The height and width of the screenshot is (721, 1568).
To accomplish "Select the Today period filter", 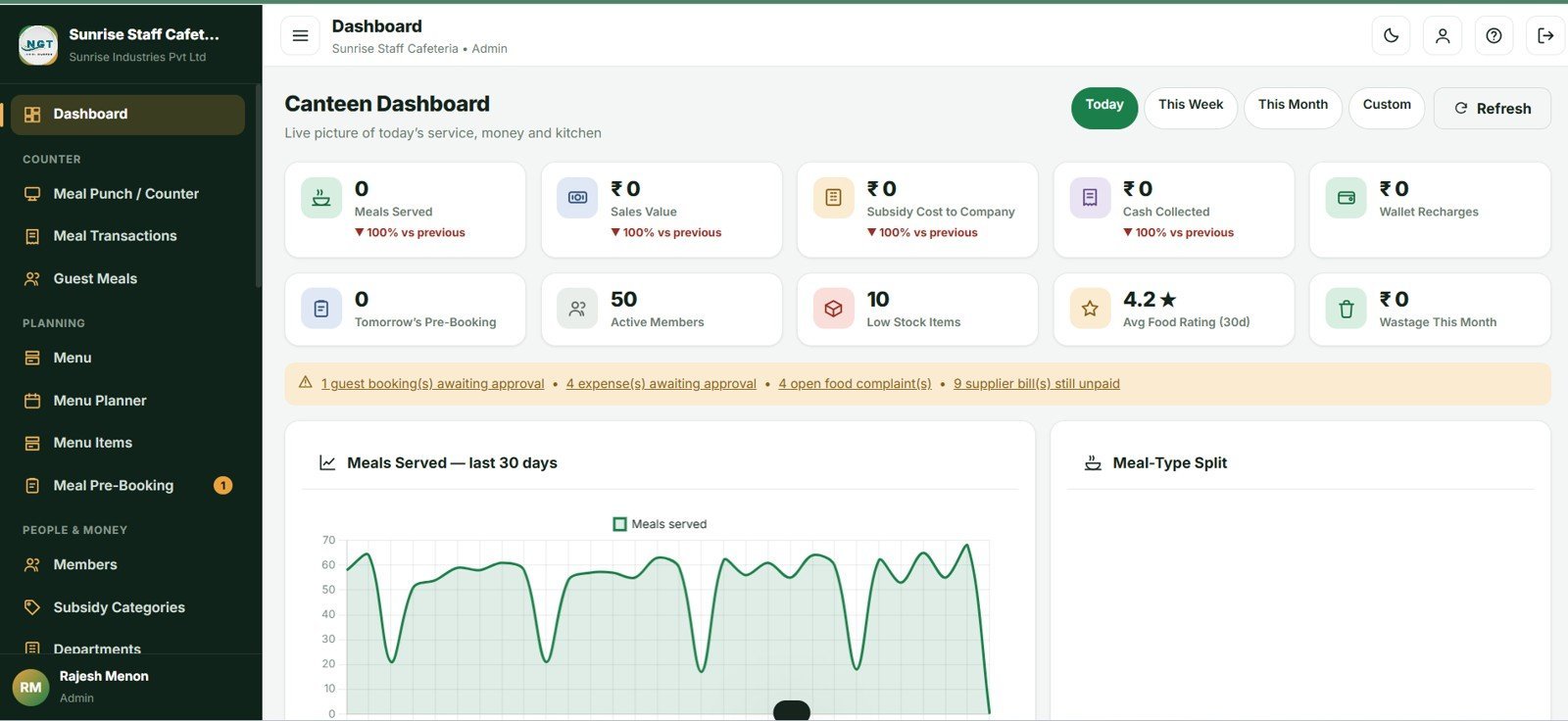I will coord(1104,108).
